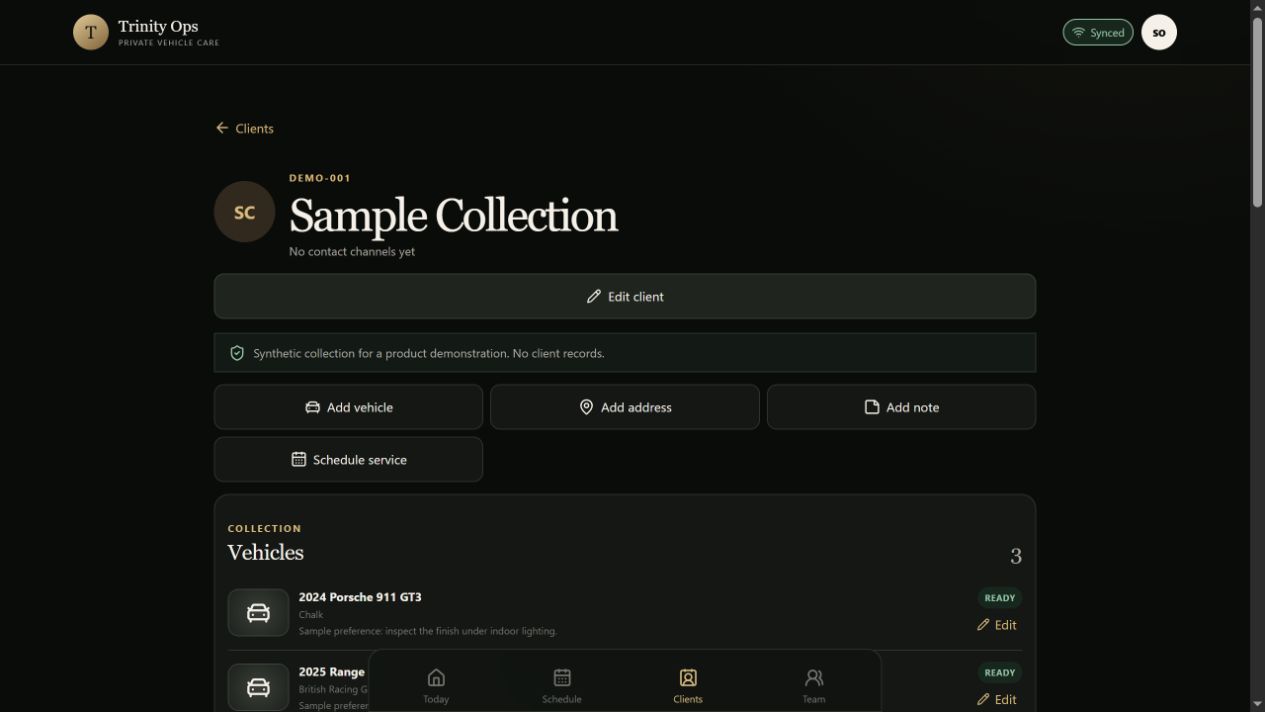Add an address for this client
Screen dimensions: 1265x712
625,407
